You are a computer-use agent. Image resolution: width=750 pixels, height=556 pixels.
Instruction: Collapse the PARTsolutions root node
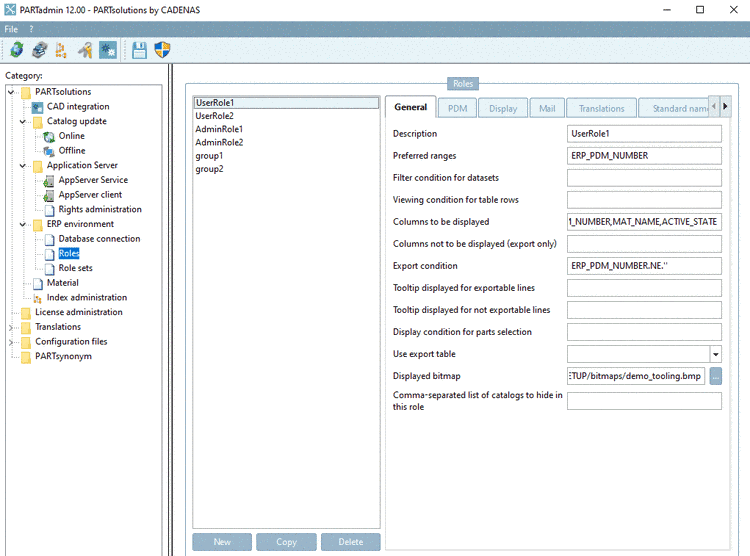tap(11, 92)
